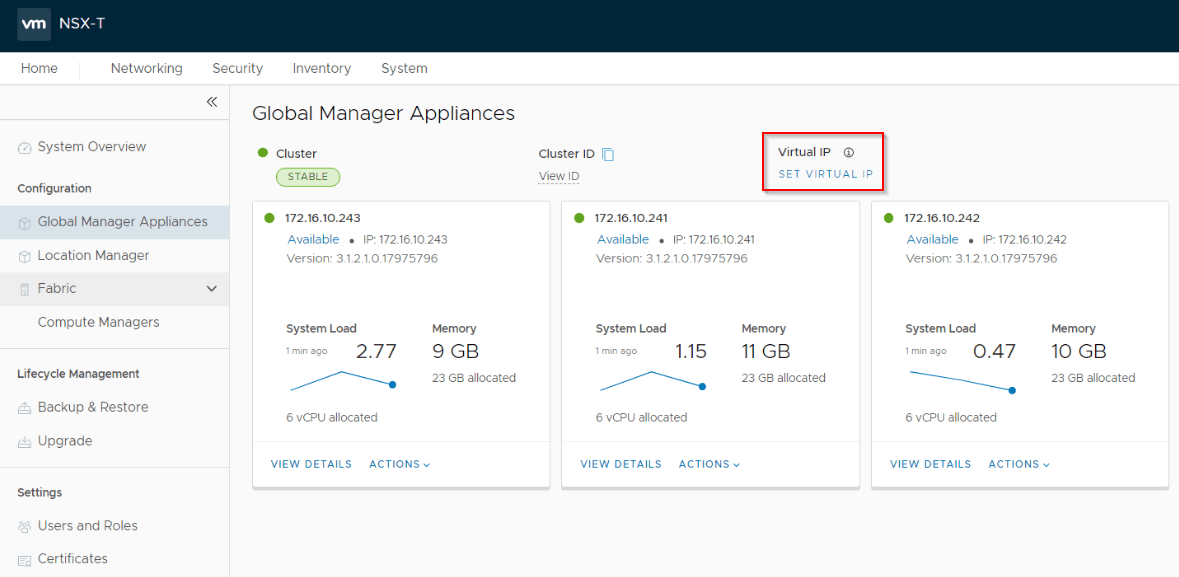Image resolution: width=1179 pixels, height=577 pixels.
Task: Click the Backup & Restore icon
Action: [x=25, y=408]
